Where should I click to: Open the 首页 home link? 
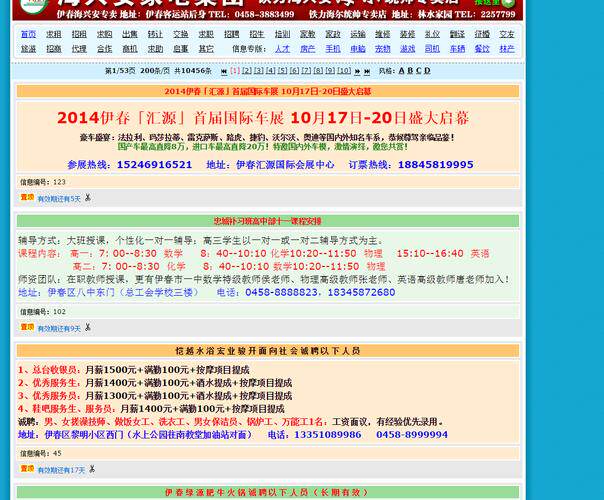tap(28, 34)
